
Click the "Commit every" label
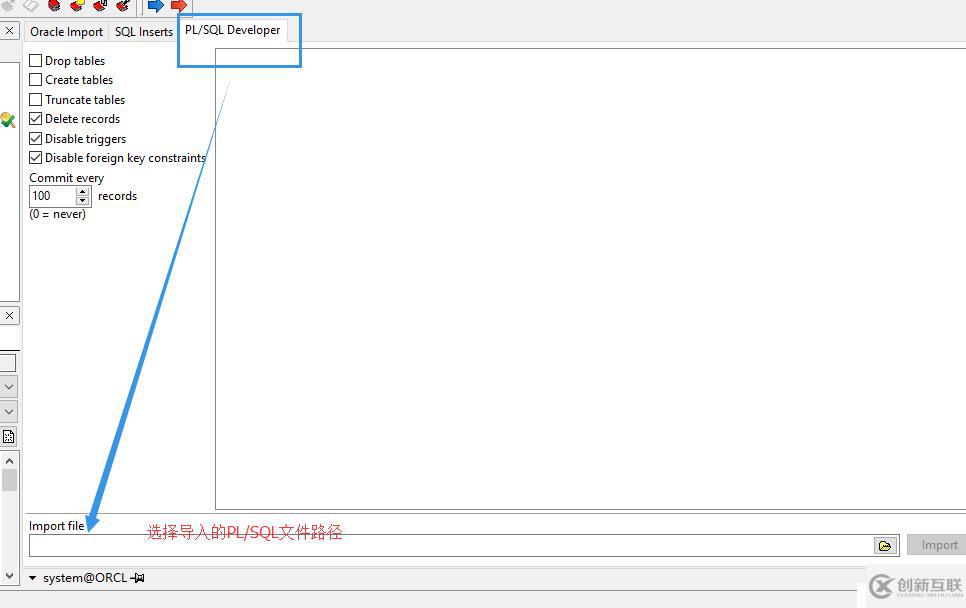point(67,178)
